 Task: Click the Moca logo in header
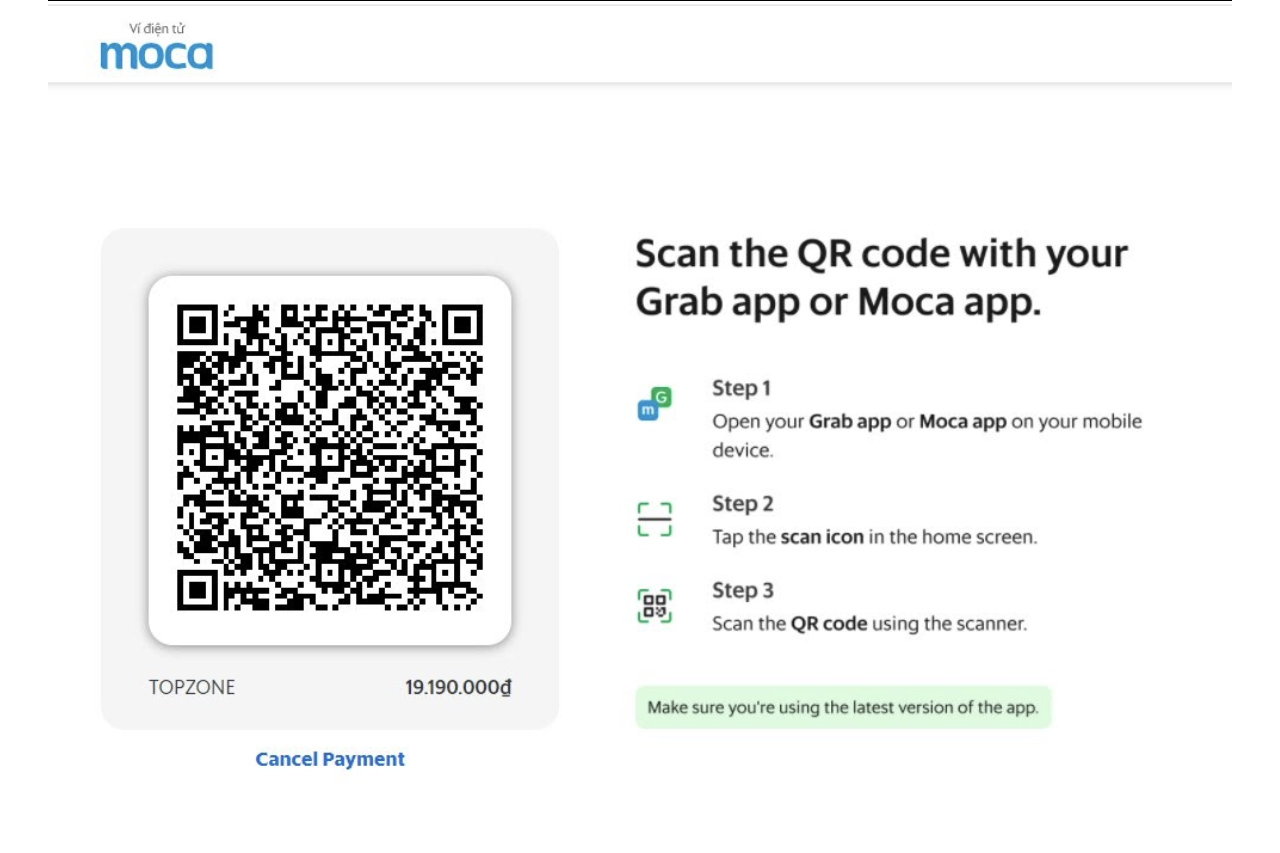coord(157,46)
